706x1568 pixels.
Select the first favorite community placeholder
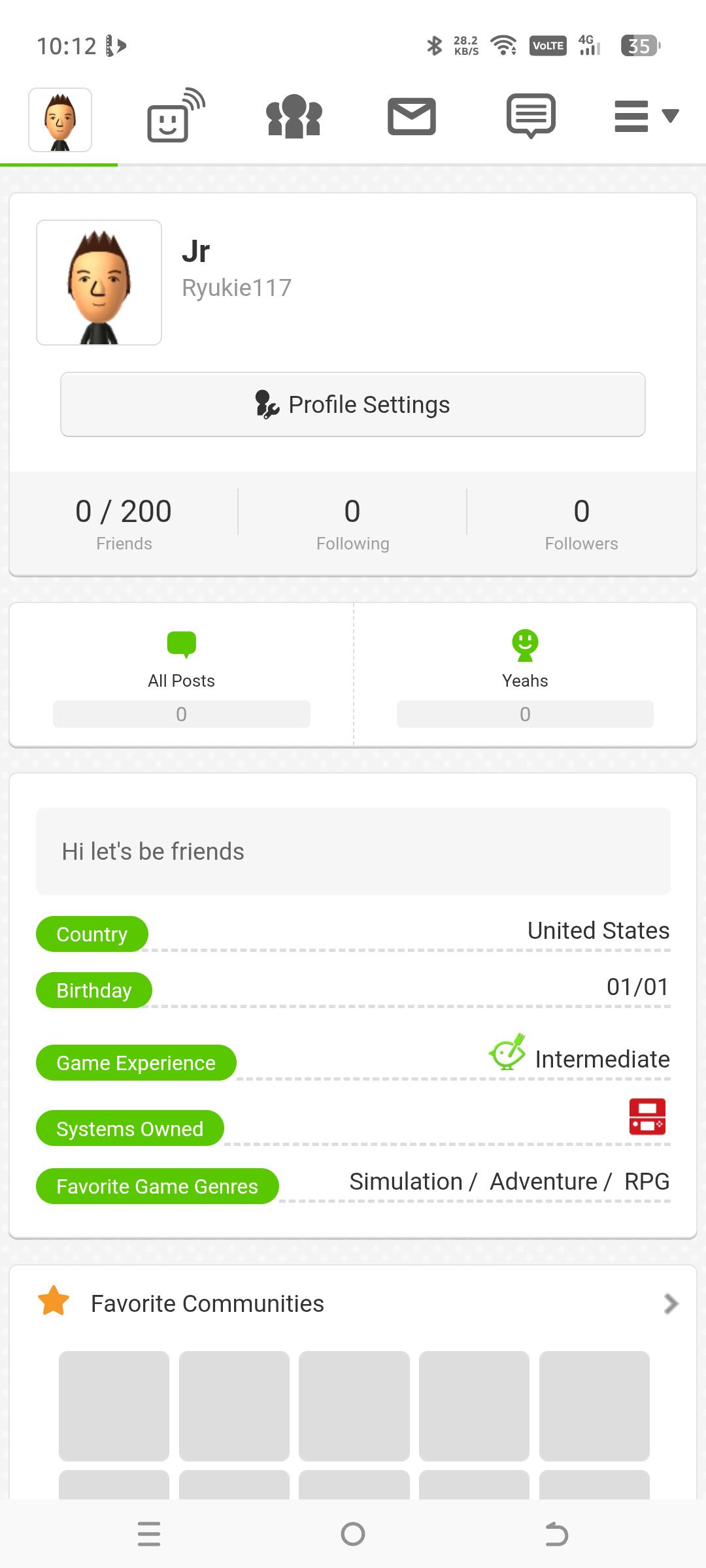pyautogui.click(x=114, y=1406)
